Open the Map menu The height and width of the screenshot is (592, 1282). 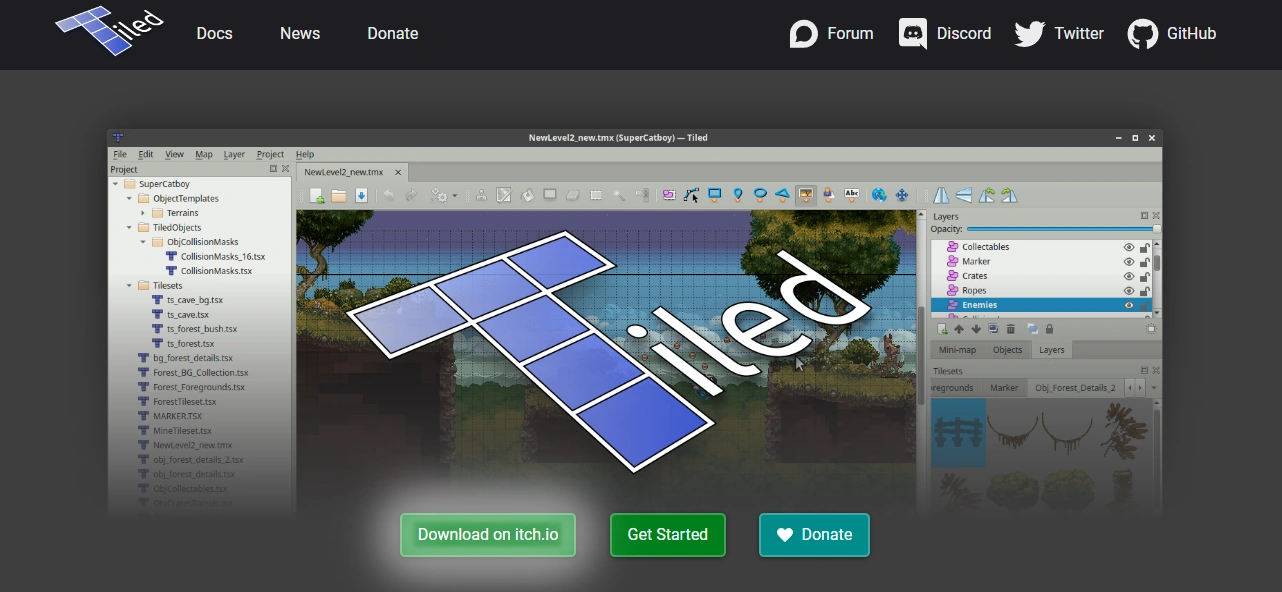(x=204, y=154)
